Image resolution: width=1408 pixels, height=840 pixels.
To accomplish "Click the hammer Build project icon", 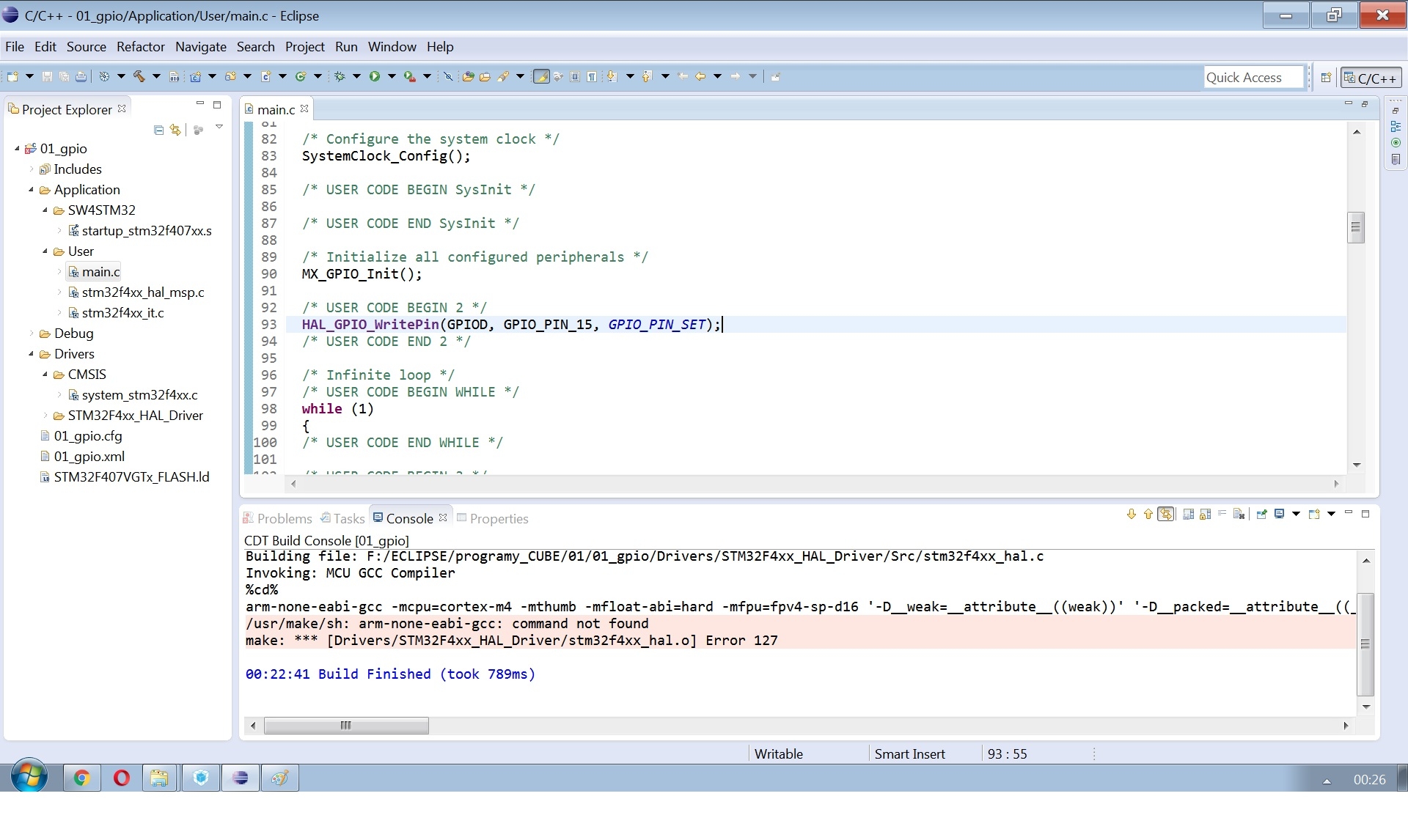I will pos(139,76).
